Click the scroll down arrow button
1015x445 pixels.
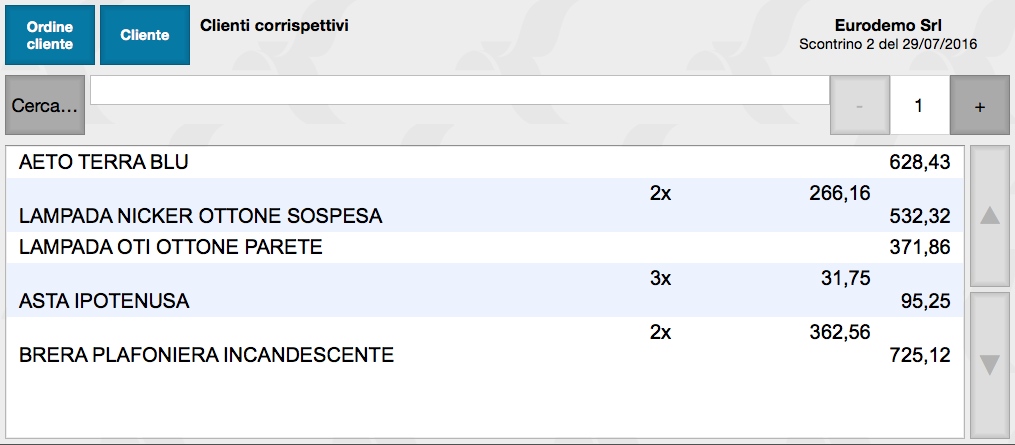pos(990,365)
